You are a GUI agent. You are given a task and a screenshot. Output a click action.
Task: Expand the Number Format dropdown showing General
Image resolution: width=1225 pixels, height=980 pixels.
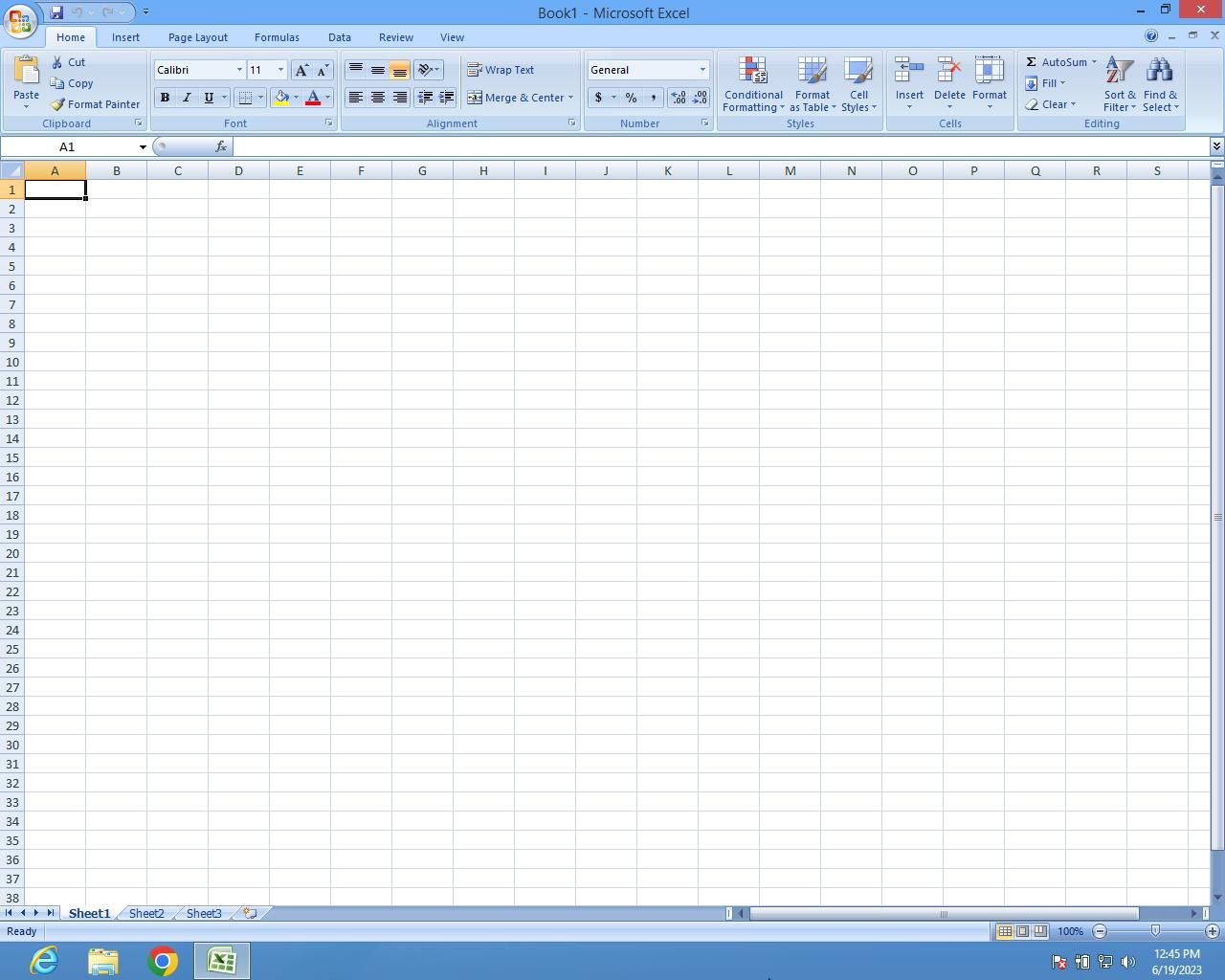[x=702, y=70]
